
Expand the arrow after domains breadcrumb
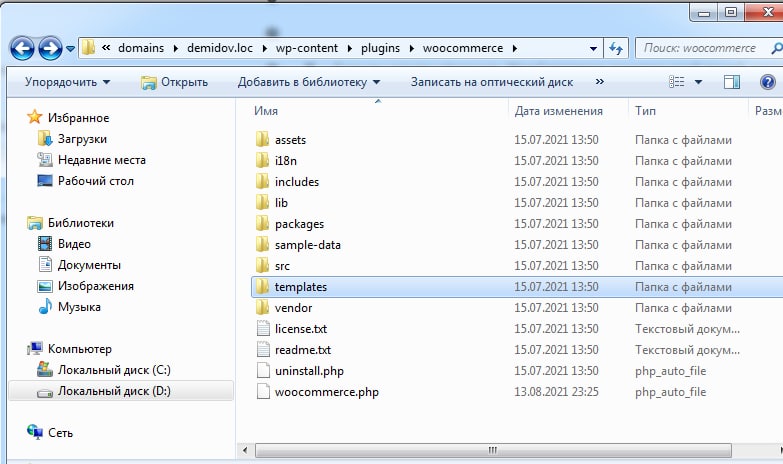(175, 48)
